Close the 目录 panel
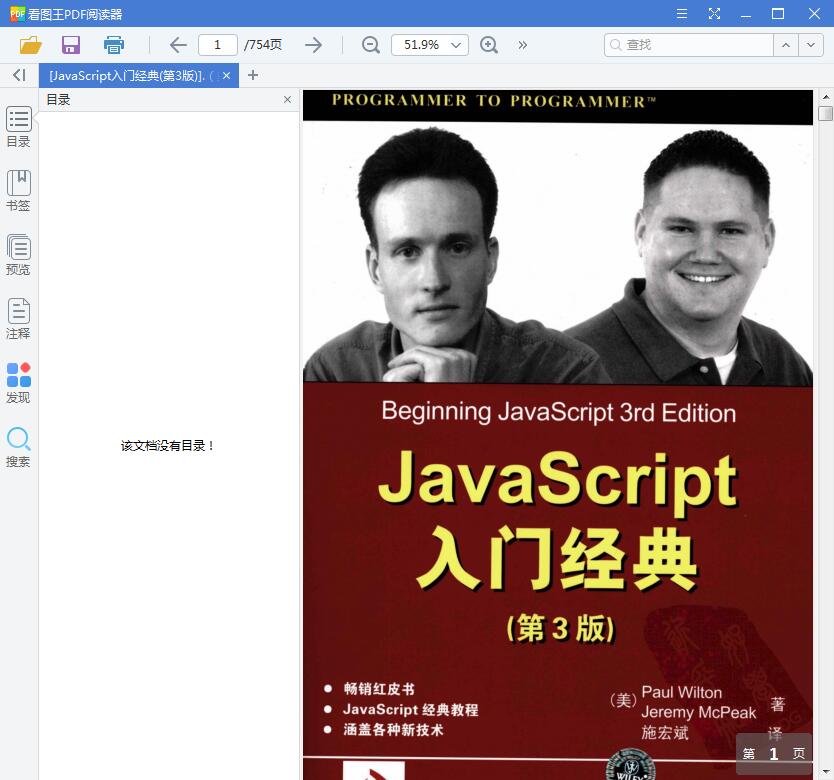834x780 pixels. pyautogui.click(x=287, y=99)
